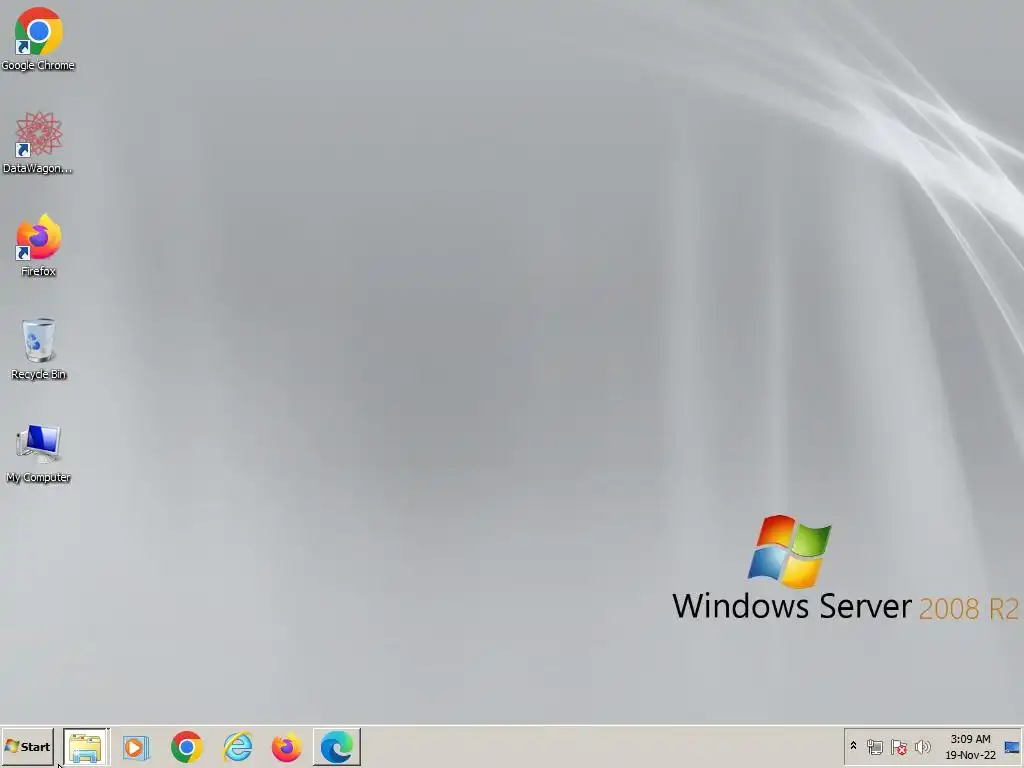Click the date 19-Nov-22 in the tray

[x=970, y=755]
